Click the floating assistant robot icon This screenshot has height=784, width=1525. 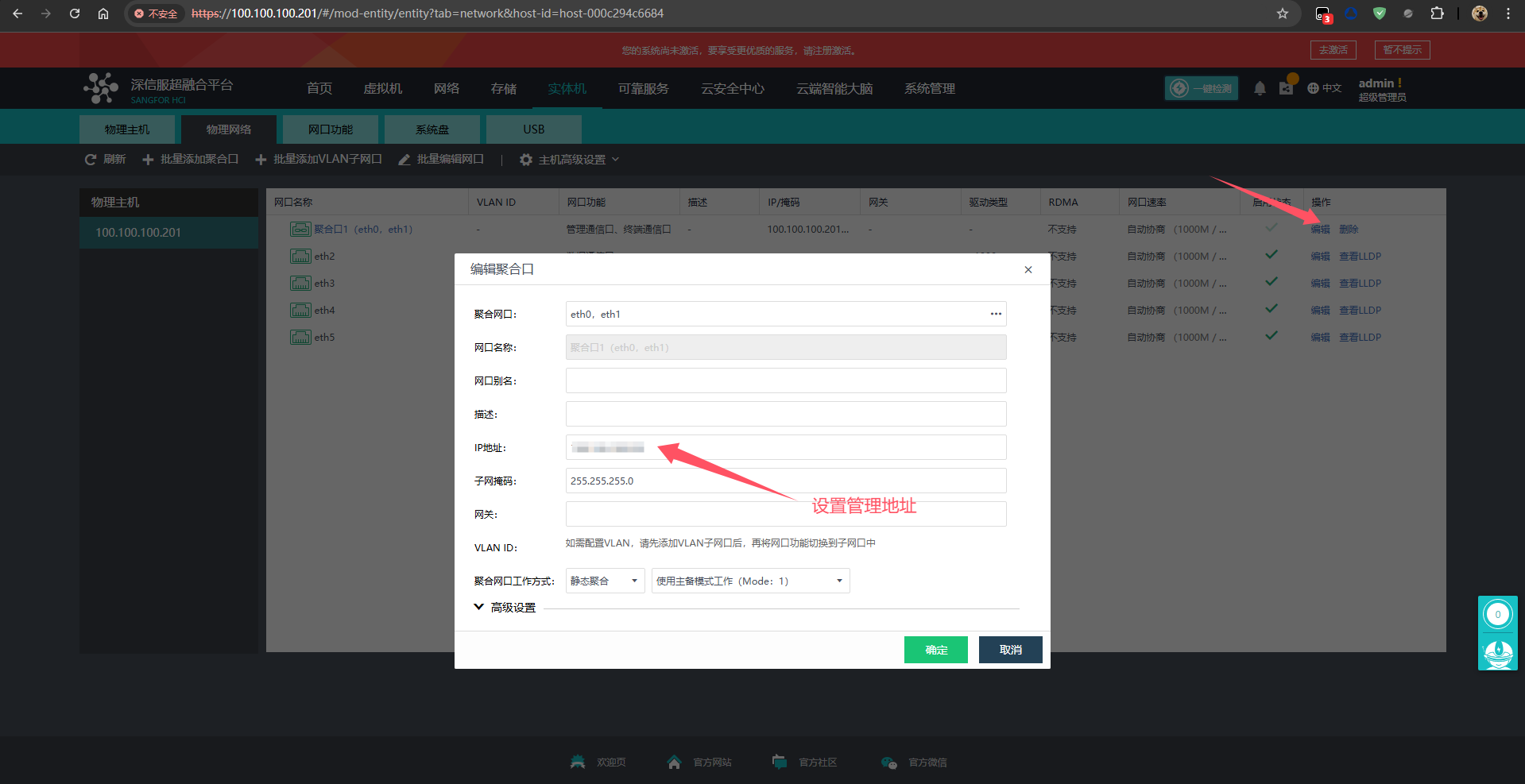click(x=1498, y=653)
